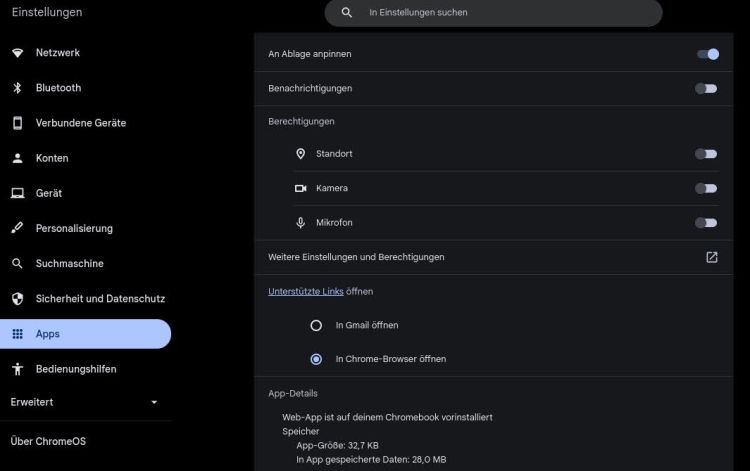Disable the An Ablage anpinnen toggle
The width and height of the screenshot is (750, 471).
708,54
